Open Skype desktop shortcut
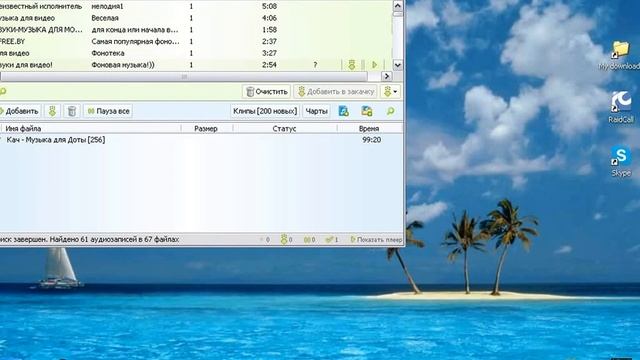This screenshot has width=640, height=360. click(621, 161)
